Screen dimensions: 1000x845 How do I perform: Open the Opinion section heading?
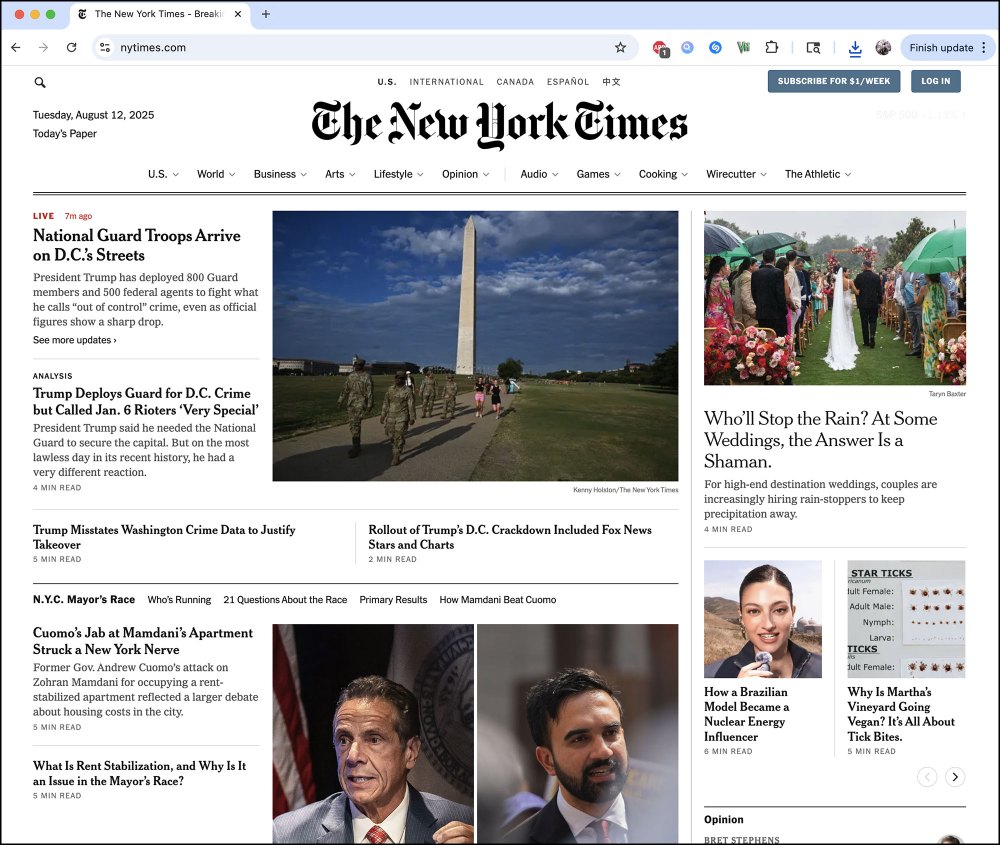coord(723,819)
